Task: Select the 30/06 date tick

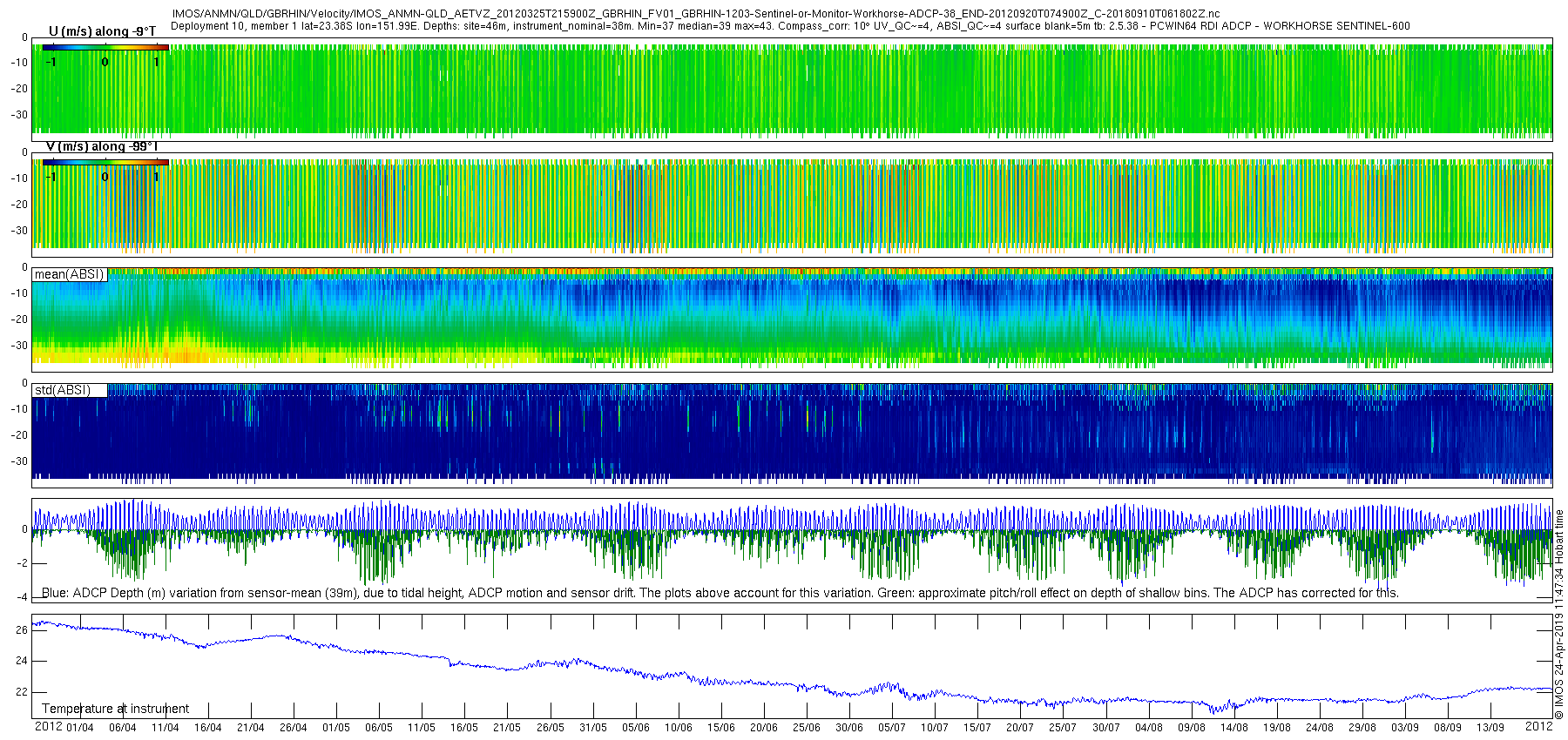Action: click(849, 728)
